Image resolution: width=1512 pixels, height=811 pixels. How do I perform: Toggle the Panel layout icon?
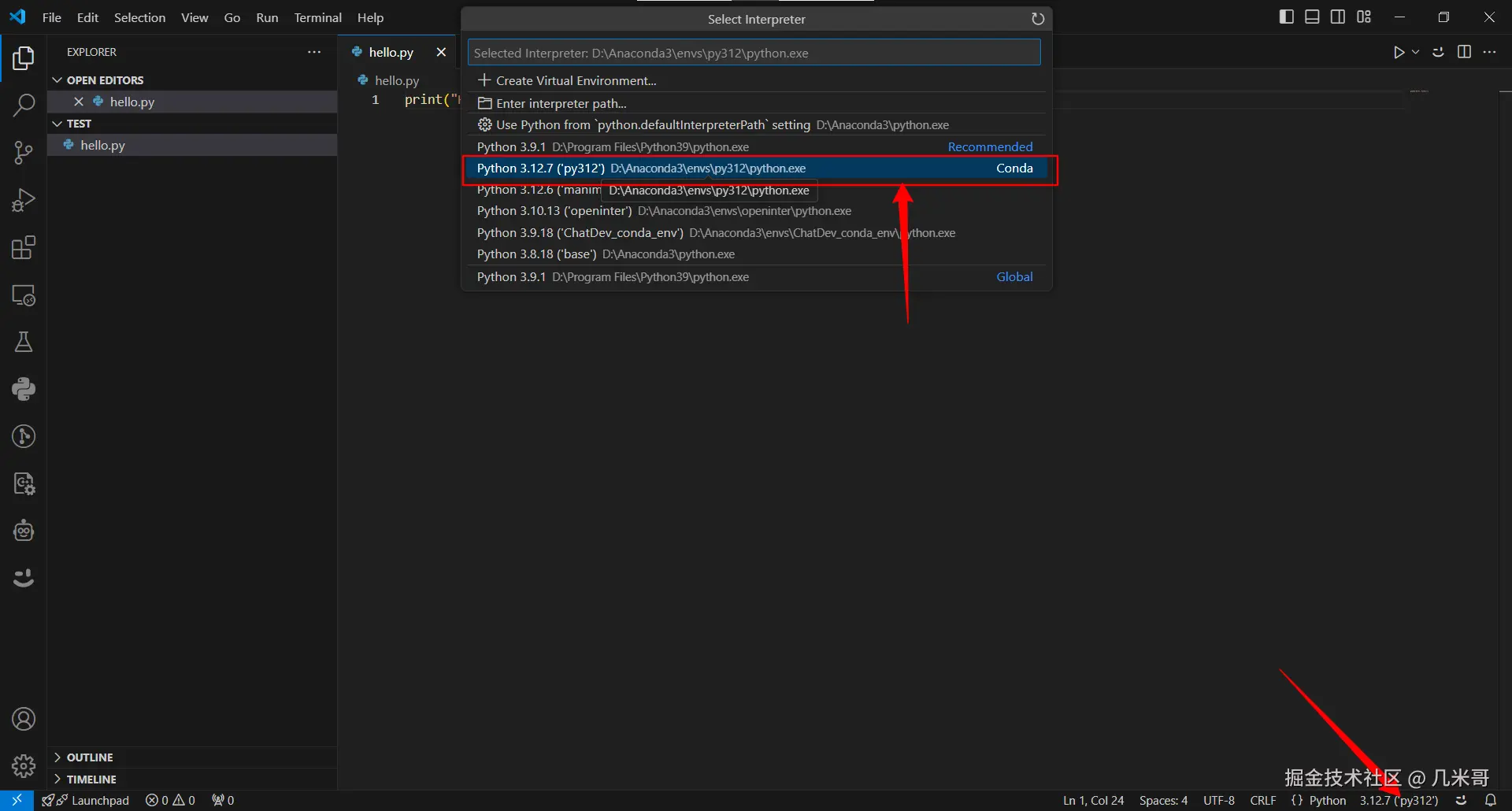(1312, 17)
